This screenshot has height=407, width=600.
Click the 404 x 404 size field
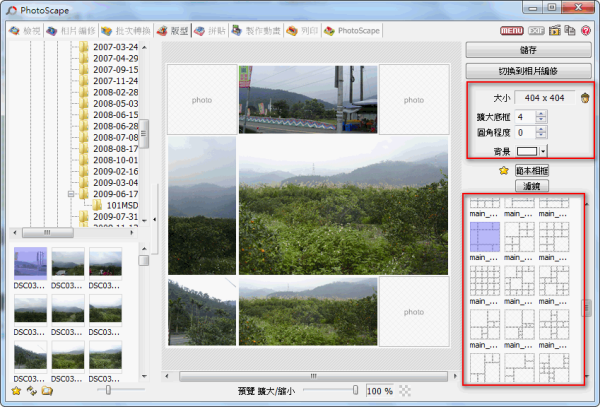(545, 98)
